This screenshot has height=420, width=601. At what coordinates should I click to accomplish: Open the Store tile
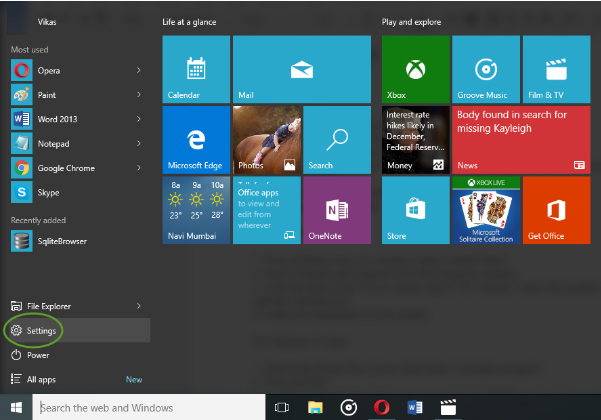416,210
